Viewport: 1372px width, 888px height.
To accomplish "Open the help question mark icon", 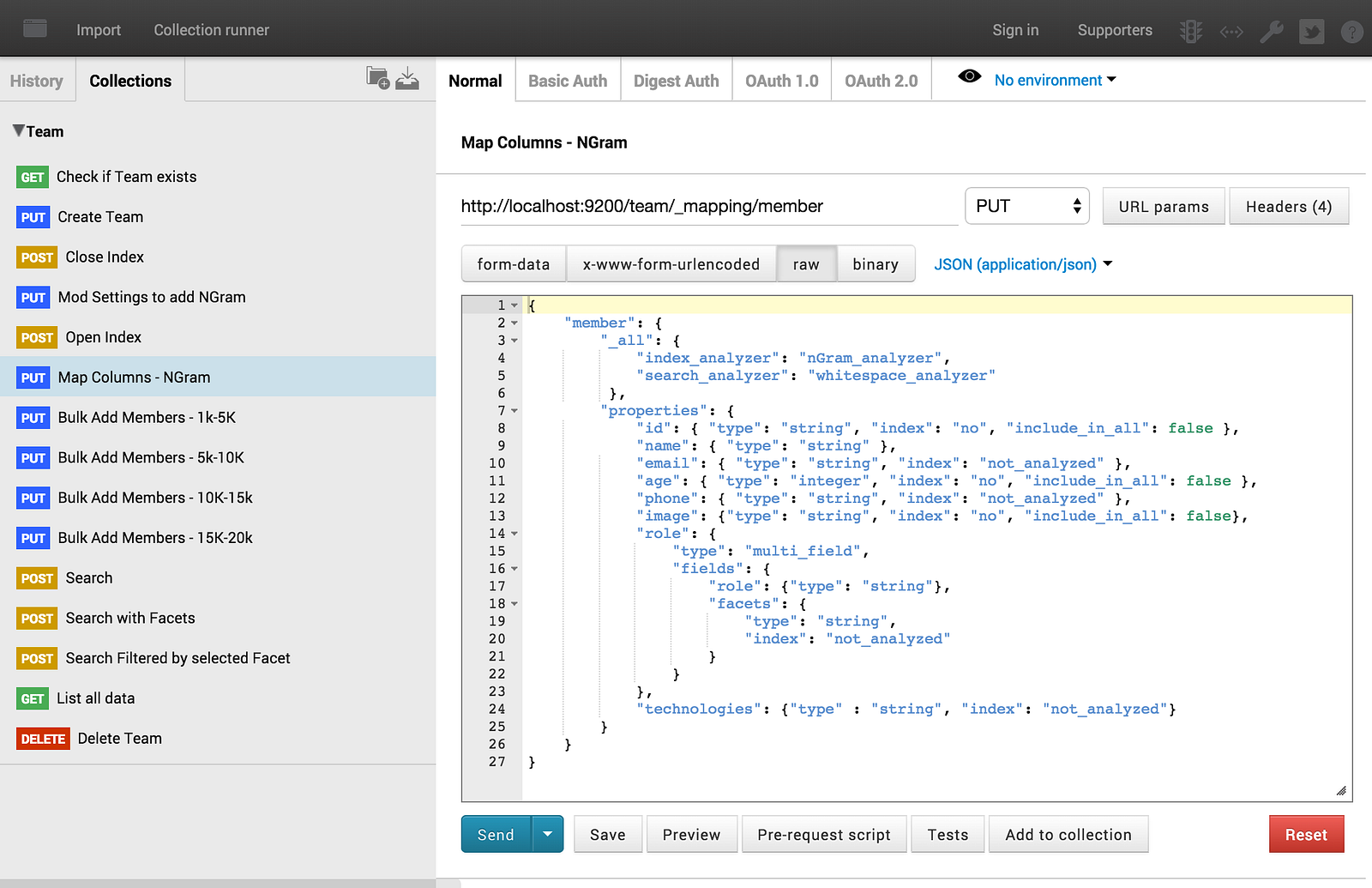I will tap(1351, 32).
